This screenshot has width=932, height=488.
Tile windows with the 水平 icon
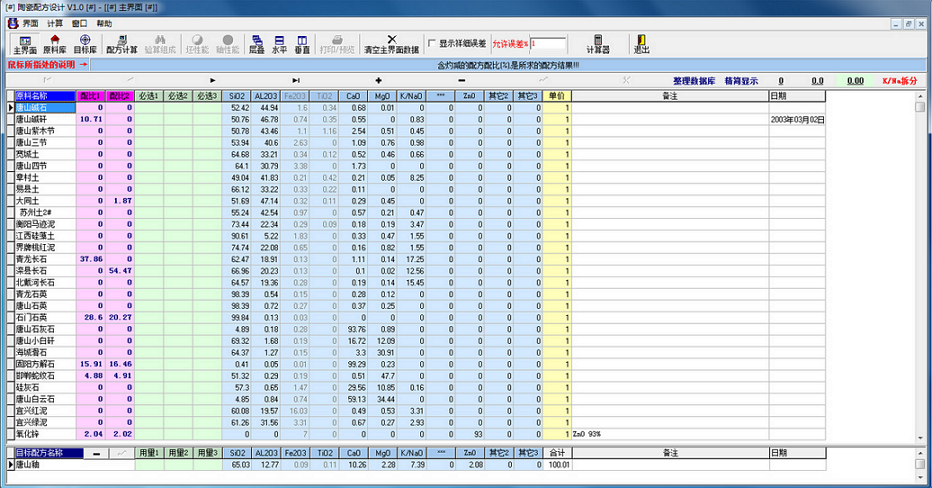click(280, 43)
